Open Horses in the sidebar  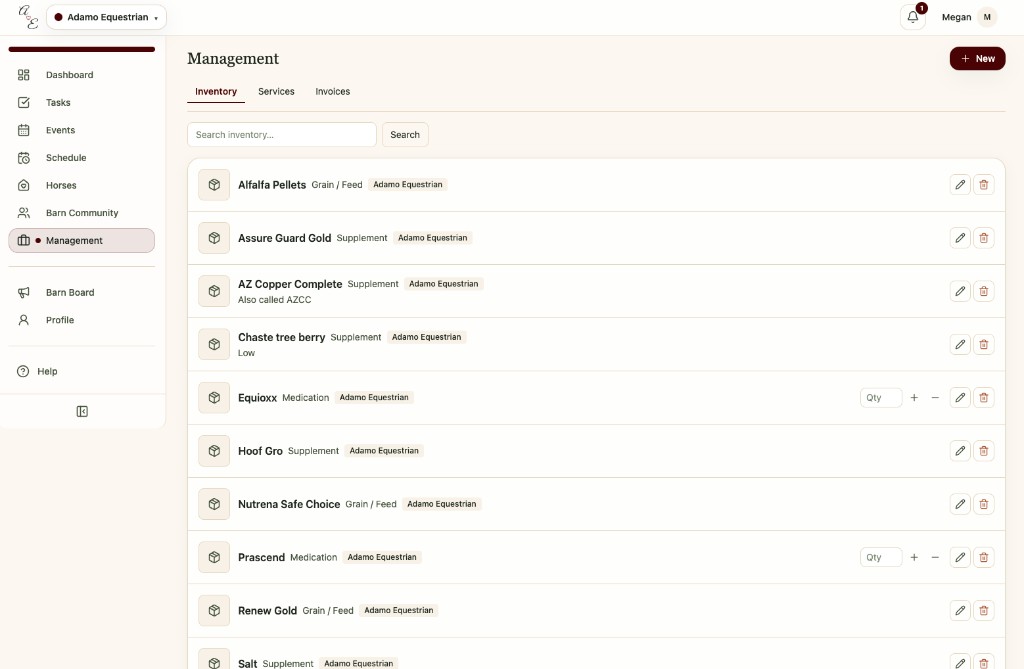click(82, 186)
